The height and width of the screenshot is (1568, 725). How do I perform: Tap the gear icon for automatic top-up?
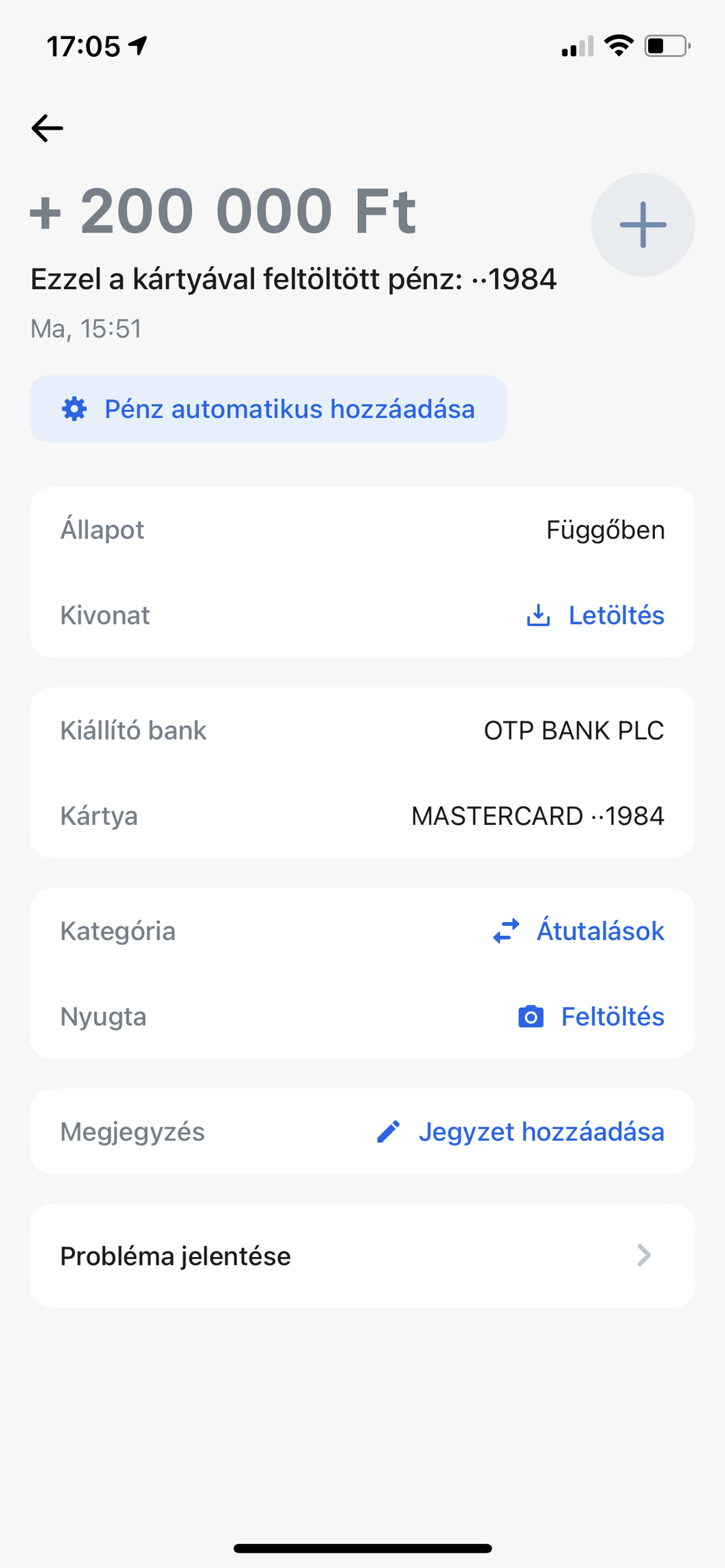pos(74,409)
